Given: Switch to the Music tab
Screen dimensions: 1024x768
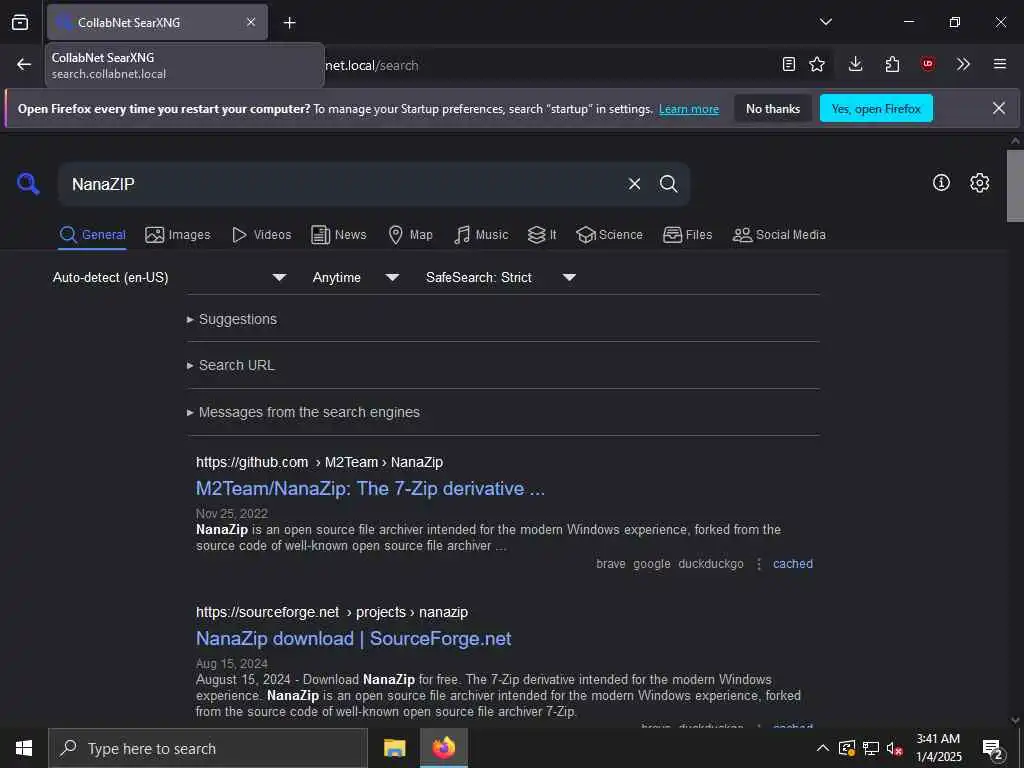Looking at the screenshot, I should click(x=481, y=234).
